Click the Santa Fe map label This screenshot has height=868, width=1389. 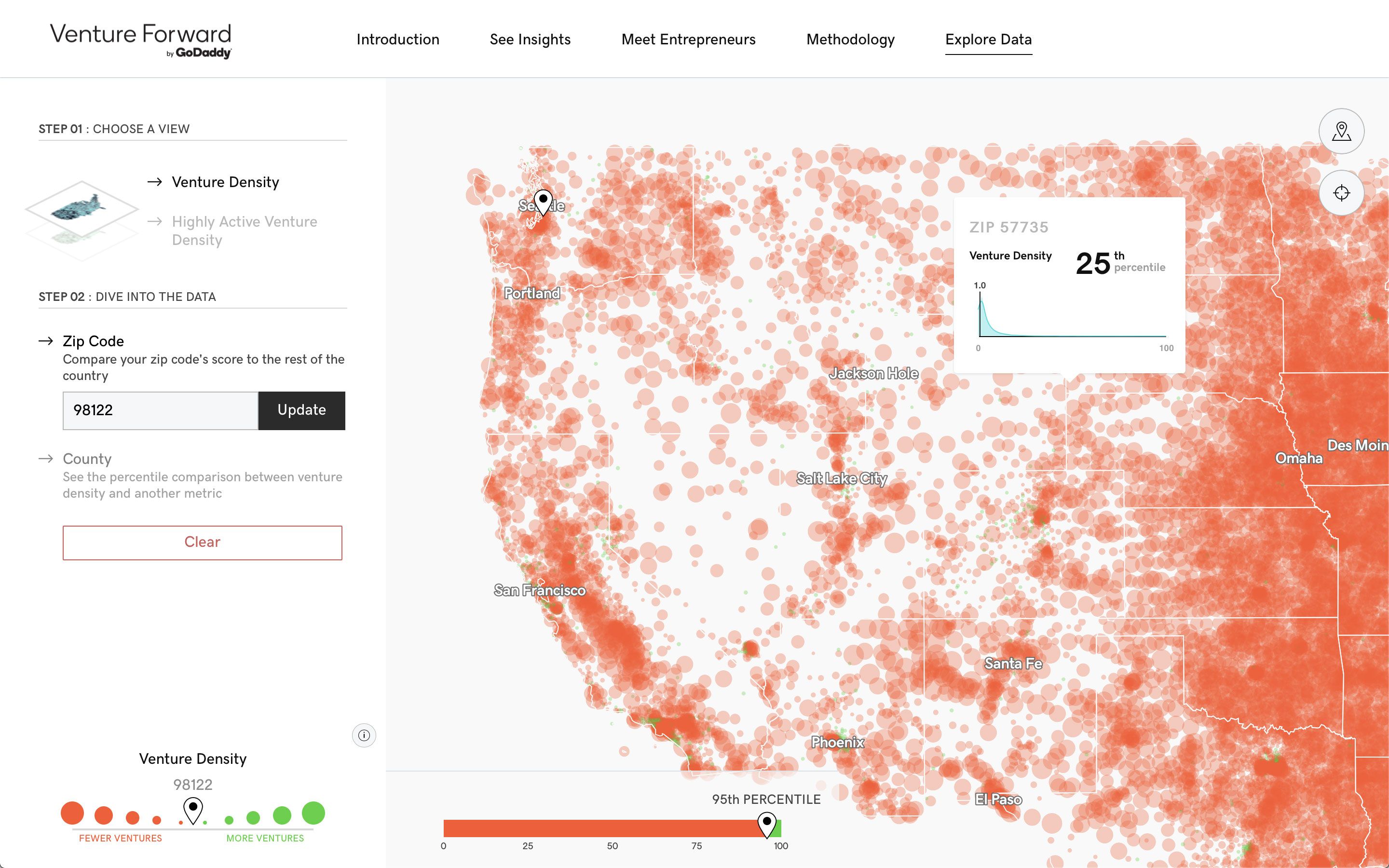(x=1013, y=664)
